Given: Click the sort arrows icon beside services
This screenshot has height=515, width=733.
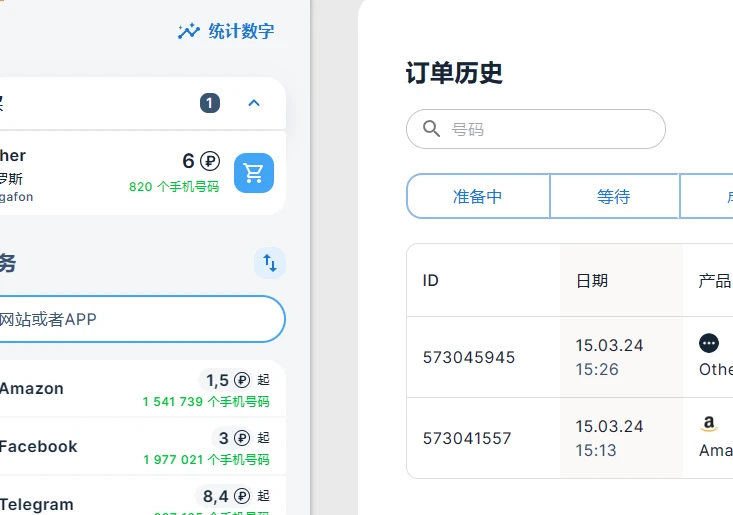Looking at the screenshot, I should 270,263.
